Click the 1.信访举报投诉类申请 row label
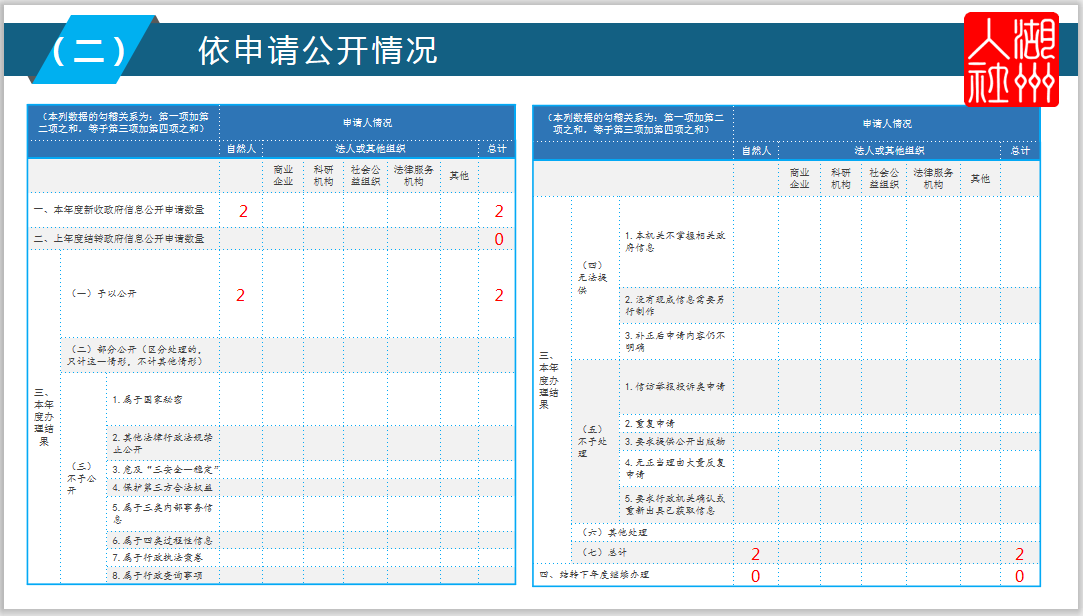 [675, 387]
